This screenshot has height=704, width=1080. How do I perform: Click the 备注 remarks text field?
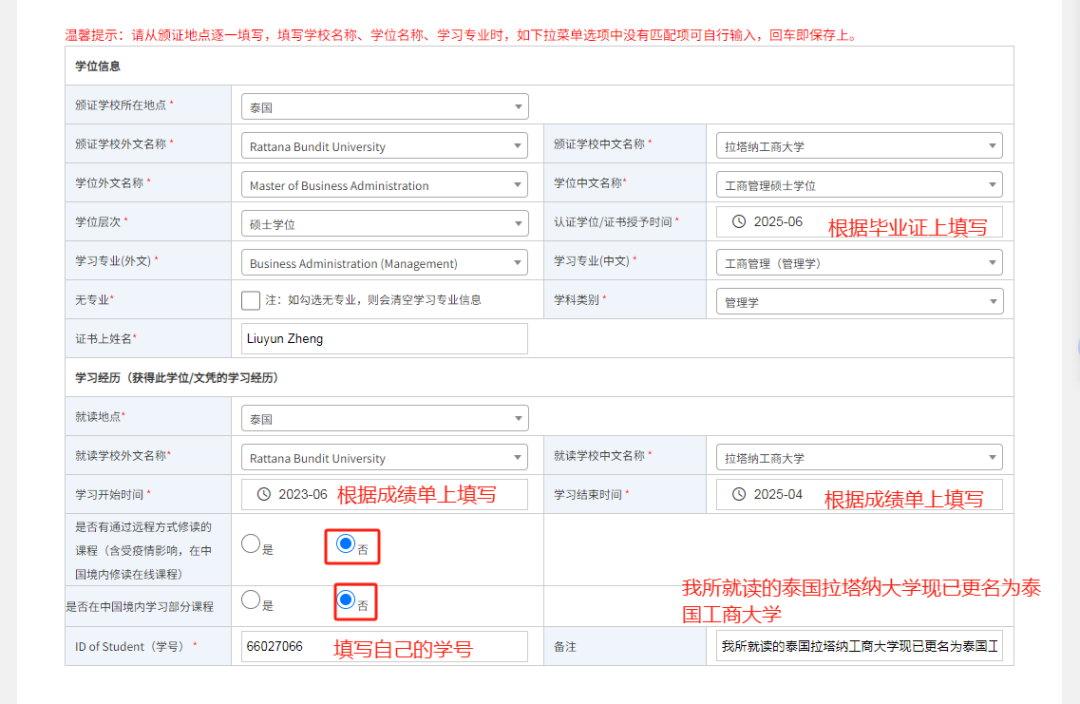(859, 646)
